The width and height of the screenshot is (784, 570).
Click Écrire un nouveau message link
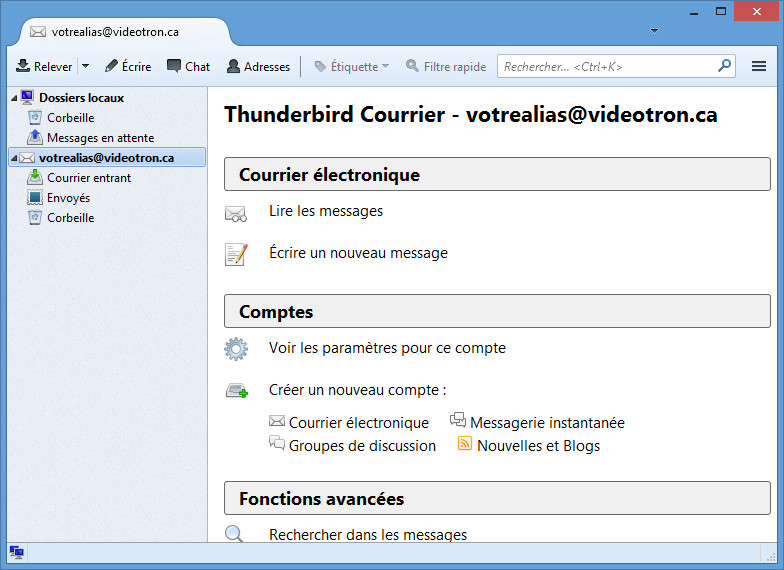(x=358, y=253)
